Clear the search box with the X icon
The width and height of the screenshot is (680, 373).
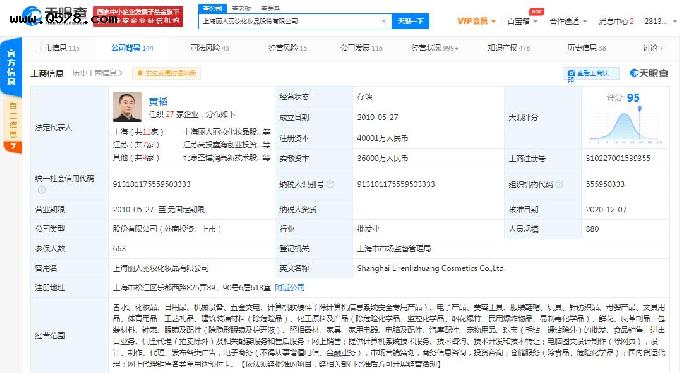(x=384, y=21)
